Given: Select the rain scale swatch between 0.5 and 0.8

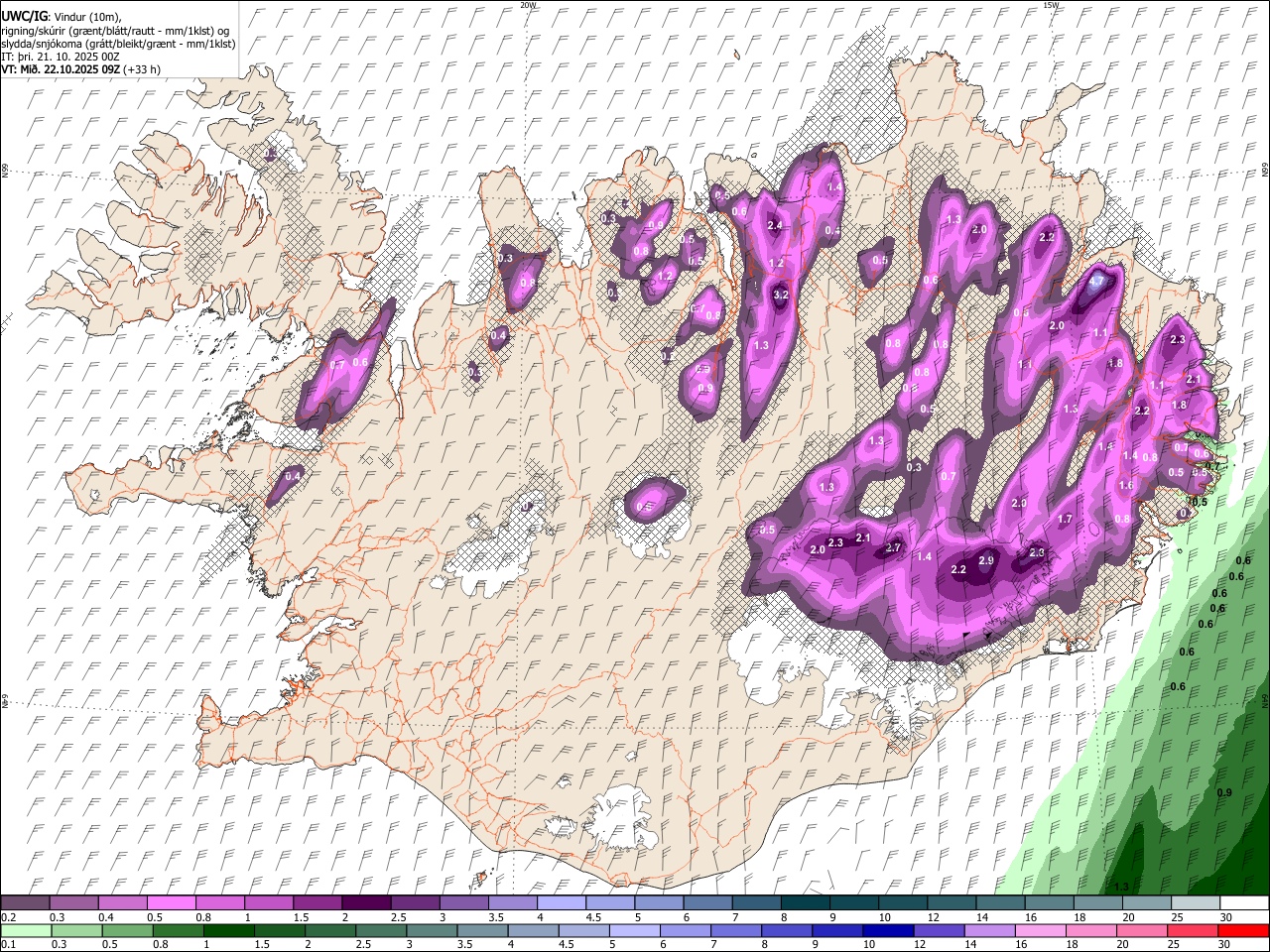Looking at the screenshot, I should pos(127,931).
